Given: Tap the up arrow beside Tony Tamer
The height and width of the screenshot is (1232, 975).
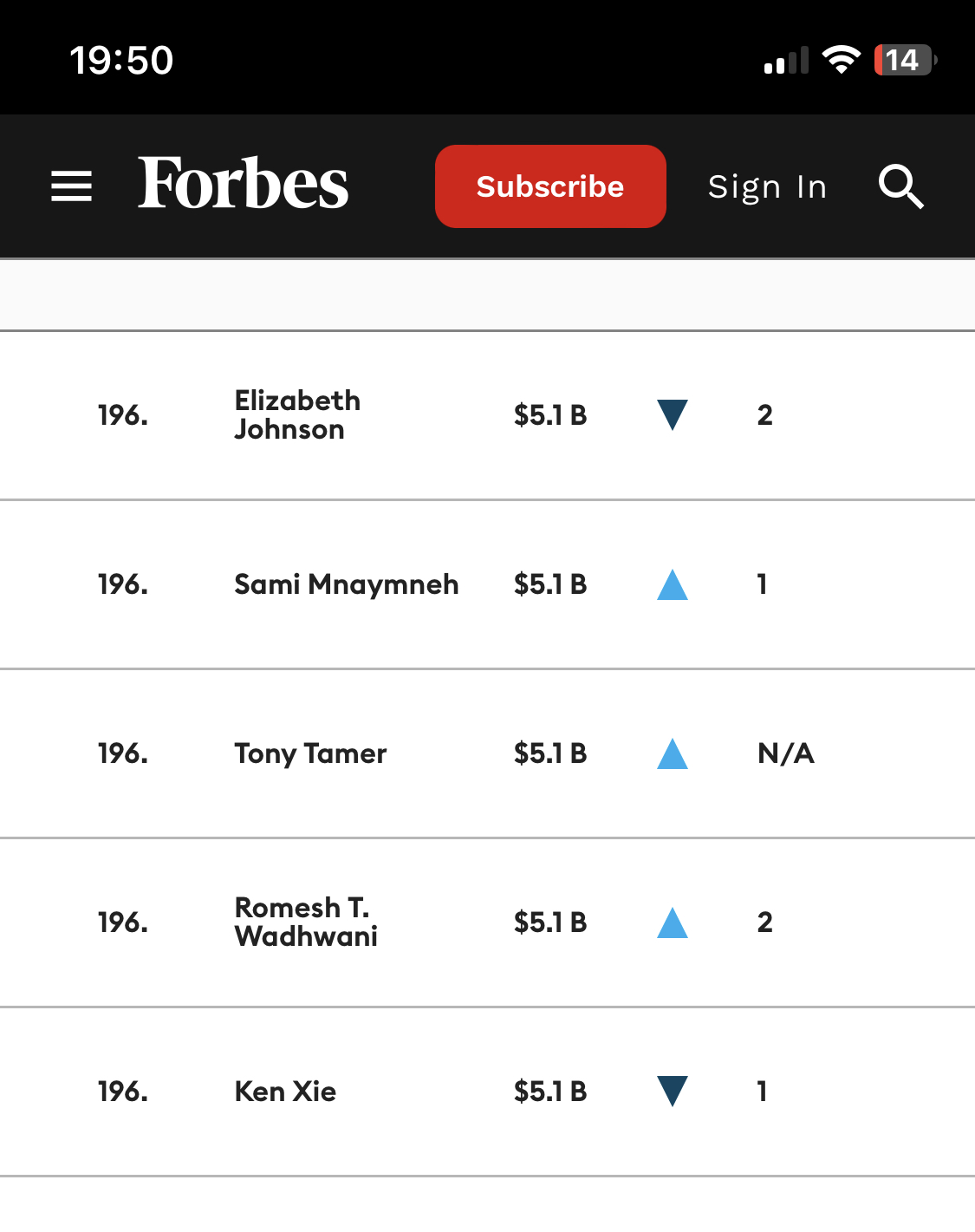Looking at the screenshot, I should coord(673,753).
